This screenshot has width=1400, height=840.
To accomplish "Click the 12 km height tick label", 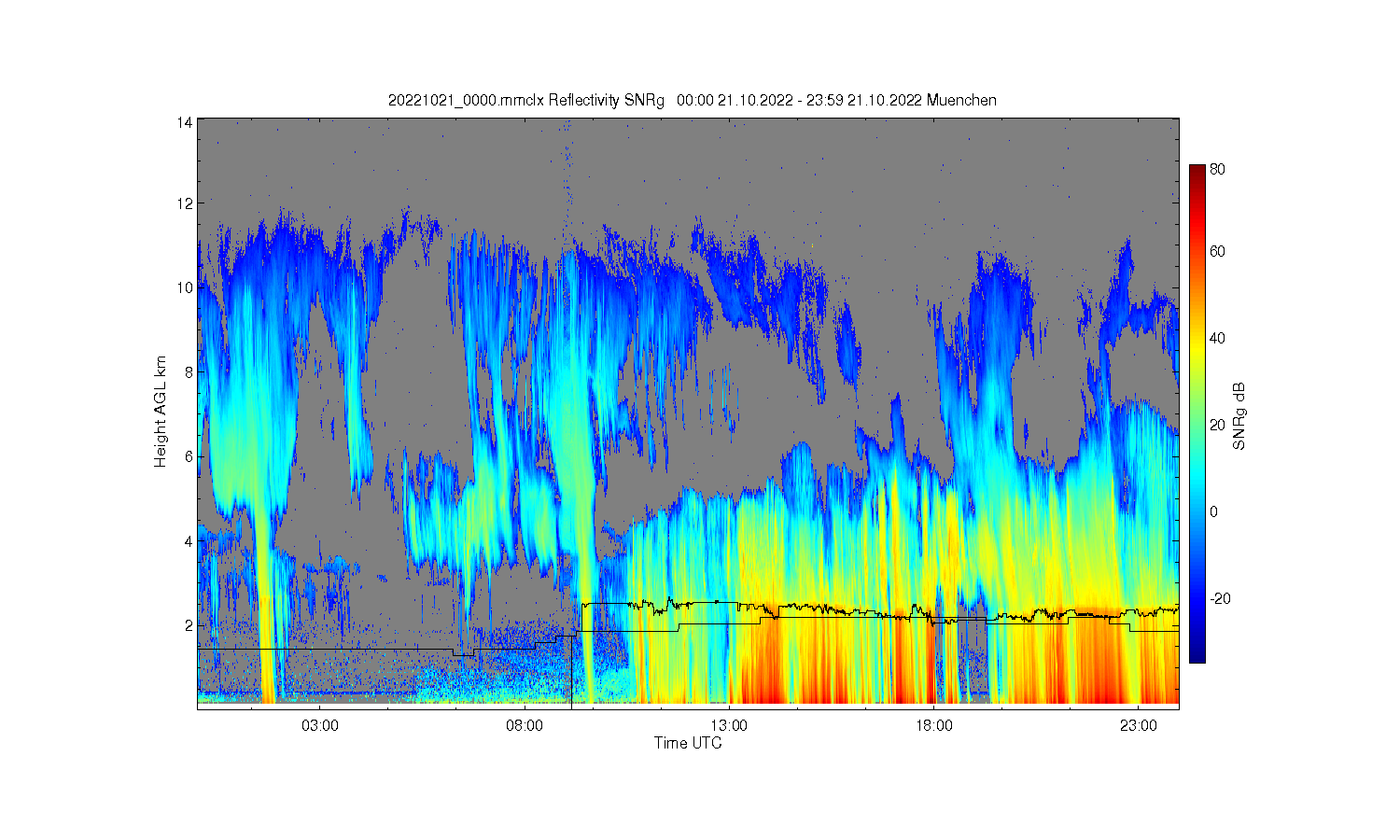I will tap(186, 203).
